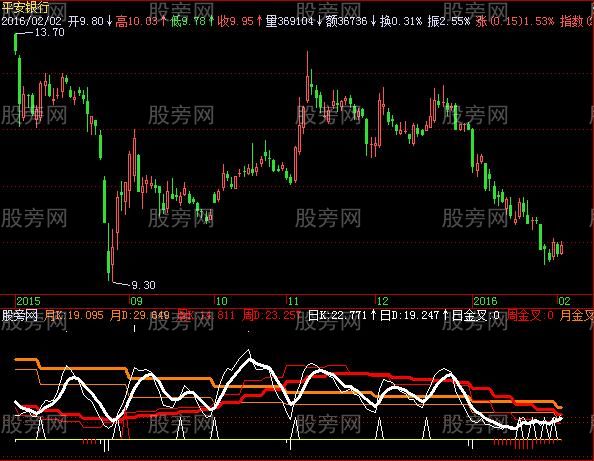Image resolution: width=594 pixels, height=461 pixels.
Task: Click the 振2.55% amplitude readout
Action: tap(449, 20)
